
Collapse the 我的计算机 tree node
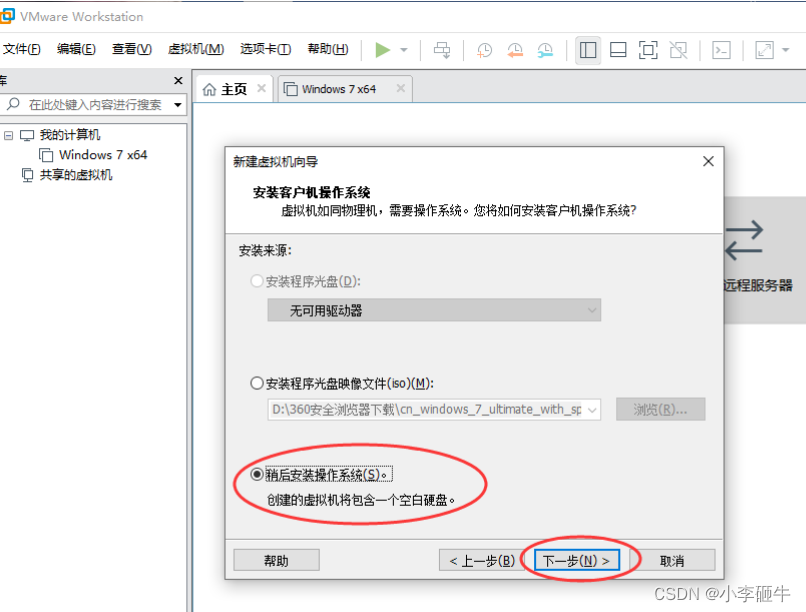pyautogui.click(x=8, y=136)
